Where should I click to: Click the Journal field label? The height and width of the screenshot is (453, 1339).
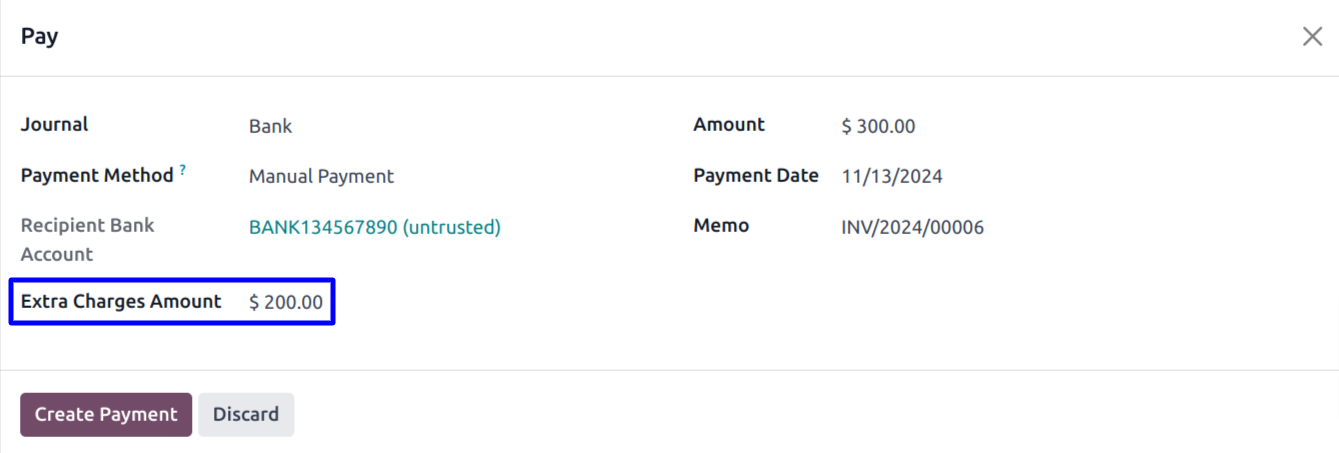(x=55, y=125)
